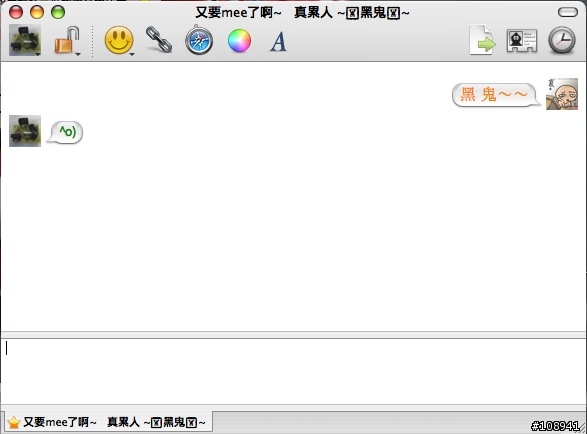Click the sender's avatar beside 黑鬼～～ message

coord(562,94)
